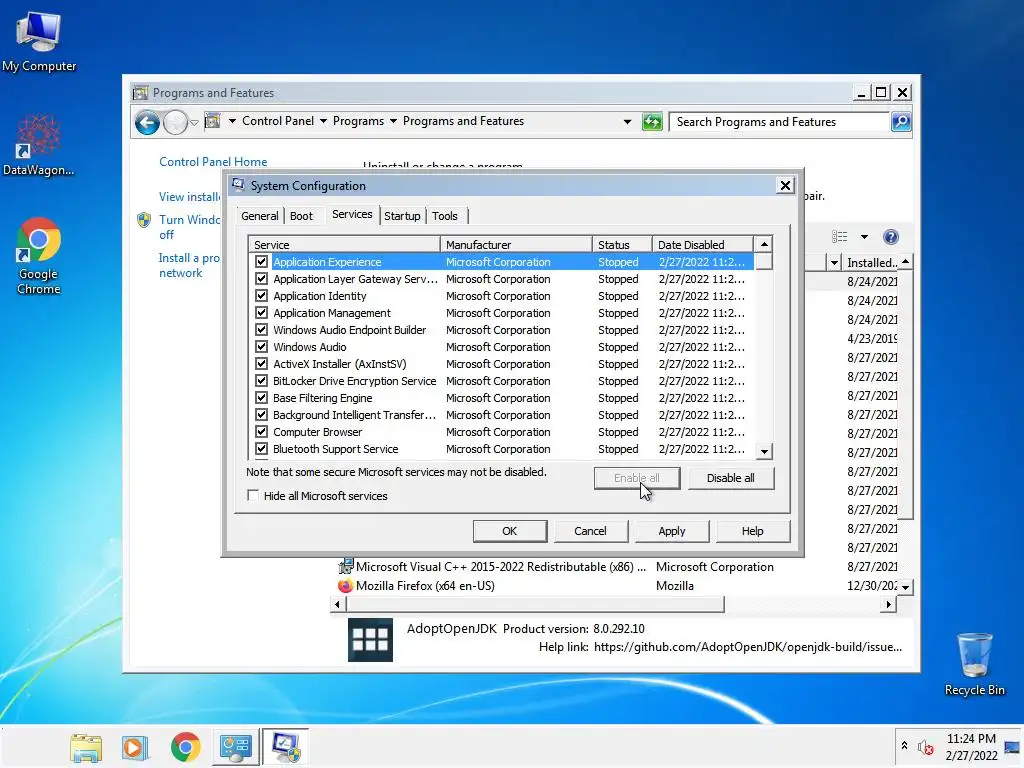Click the Microsoft Visual C++ Redistributable icon
1024x768 pixels.
click(x=345, y=566)
